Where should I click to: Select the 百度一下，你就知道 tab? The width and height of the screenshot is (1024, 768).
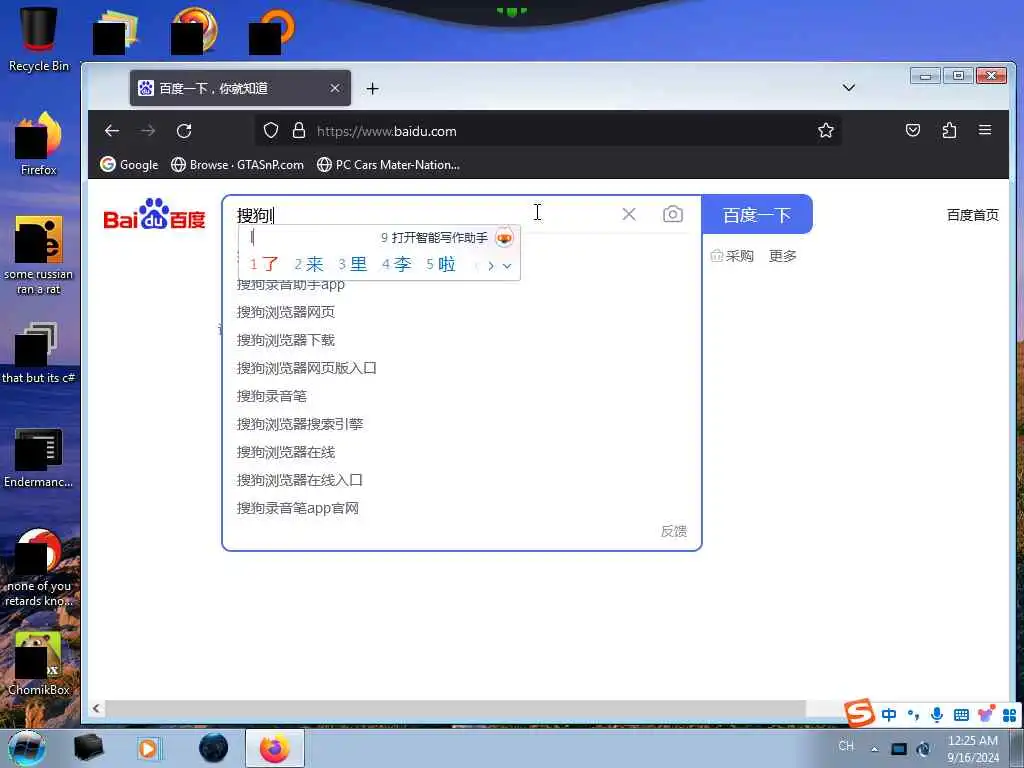coord(240,88)
